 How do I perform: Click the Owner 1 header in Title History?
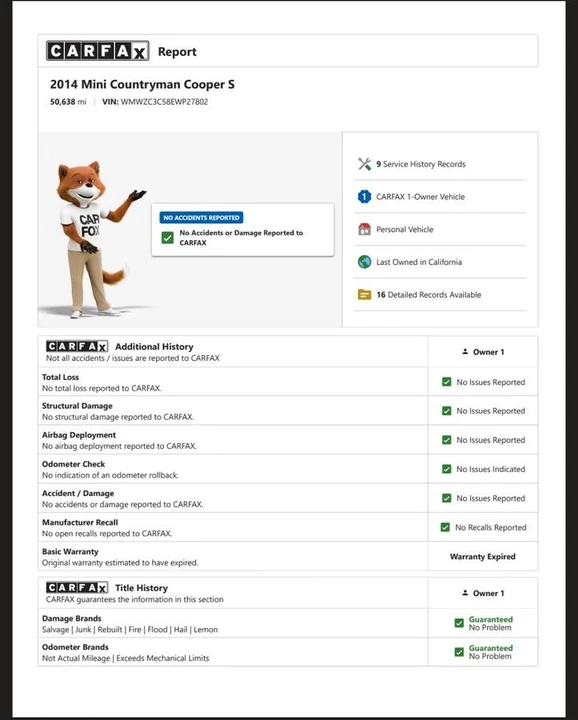(x=483, y=593)
